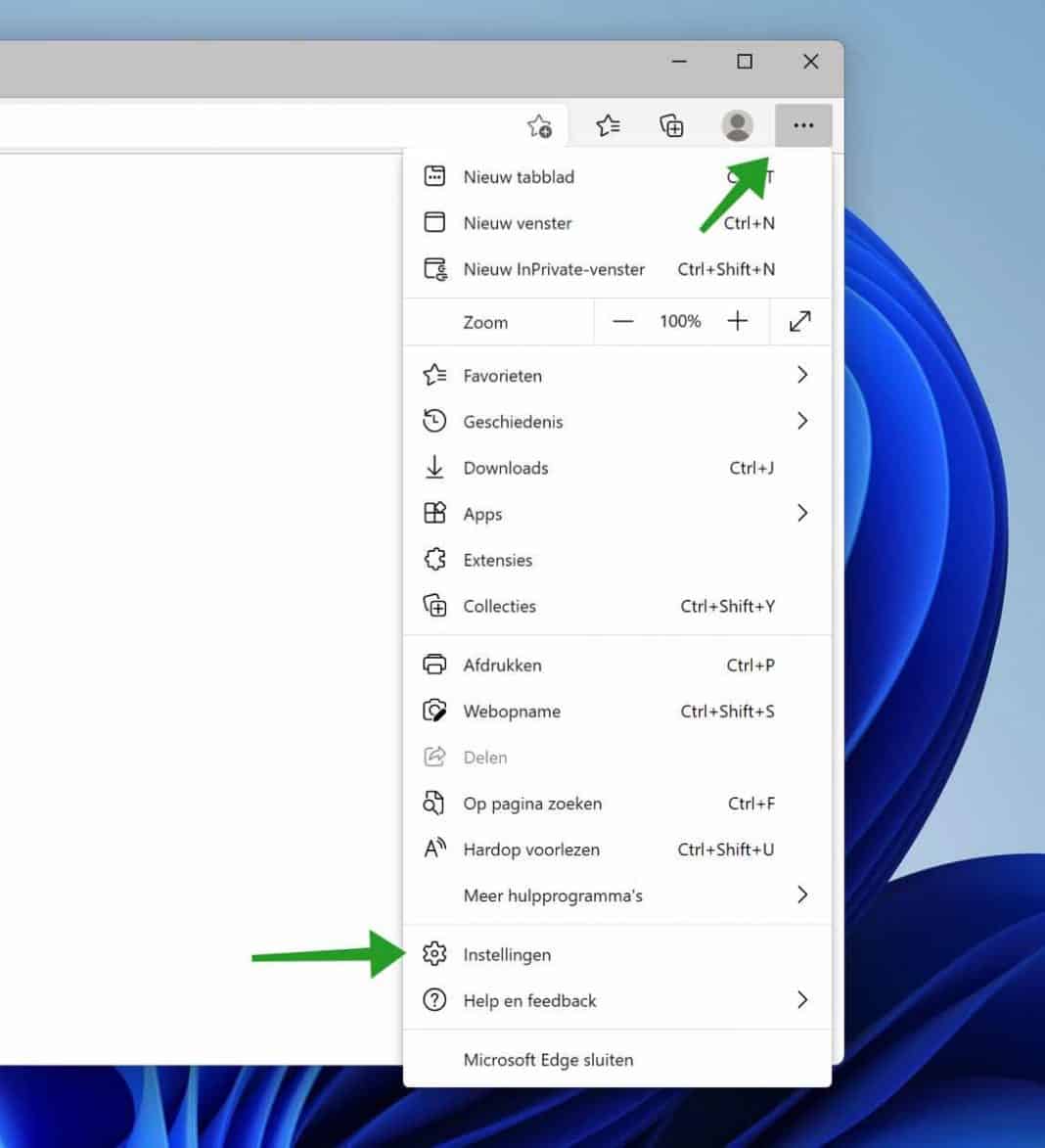This screenshot has width=1045, height=1148.
Task: Click the fullscreen zoom icon
Action: (x=800, y=321)
